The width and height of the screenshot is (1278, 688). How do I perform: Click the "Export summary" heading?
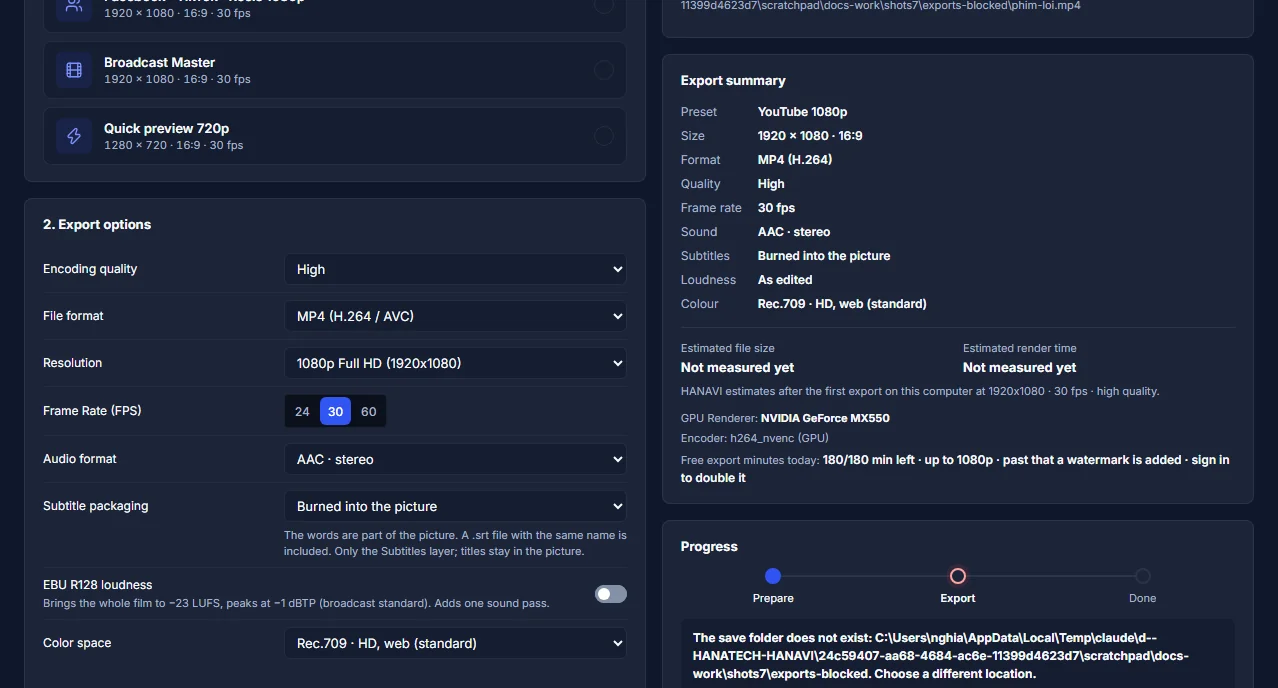point(733,80)
